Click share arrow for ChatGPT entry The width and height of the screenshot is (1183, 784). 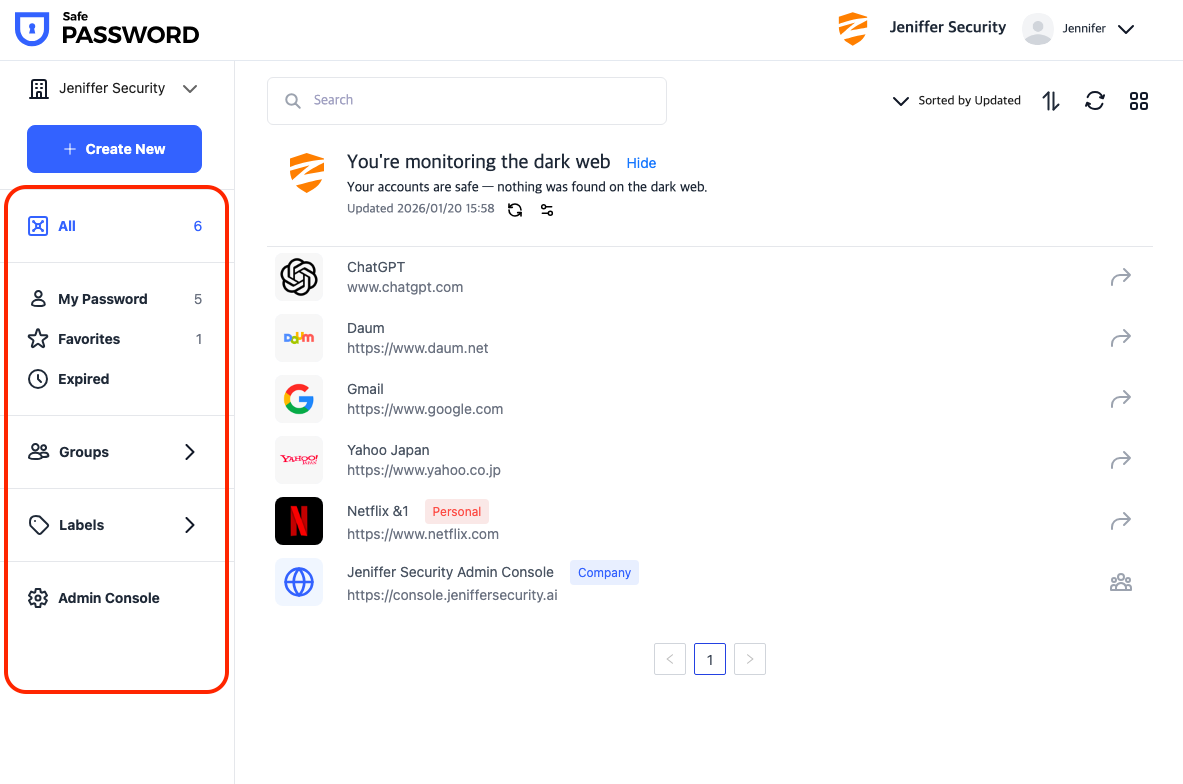click(x=1121, y=277)
